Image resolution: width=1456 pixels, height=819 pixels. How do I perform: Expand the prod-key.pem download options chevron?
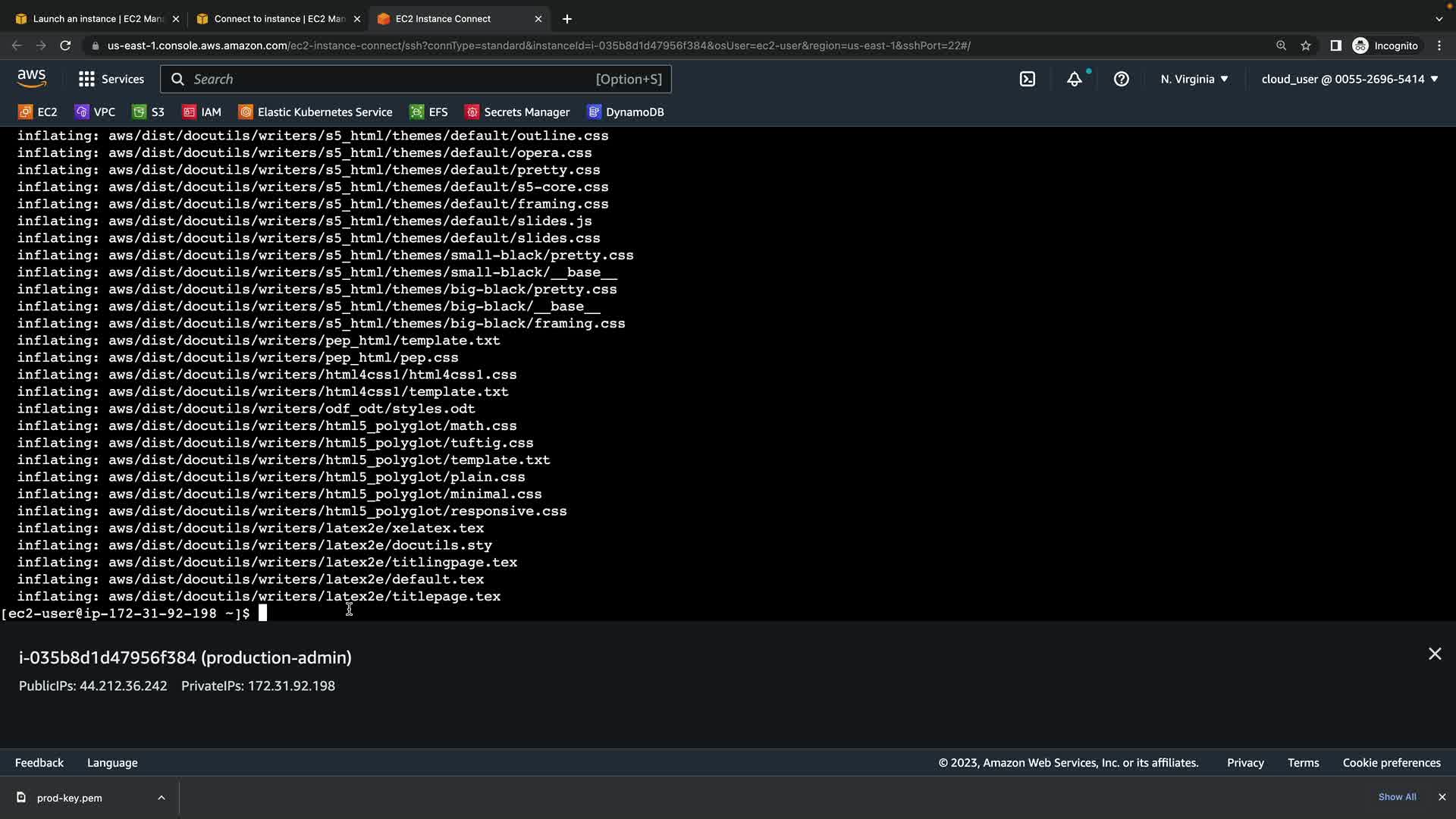click(162, 798)
